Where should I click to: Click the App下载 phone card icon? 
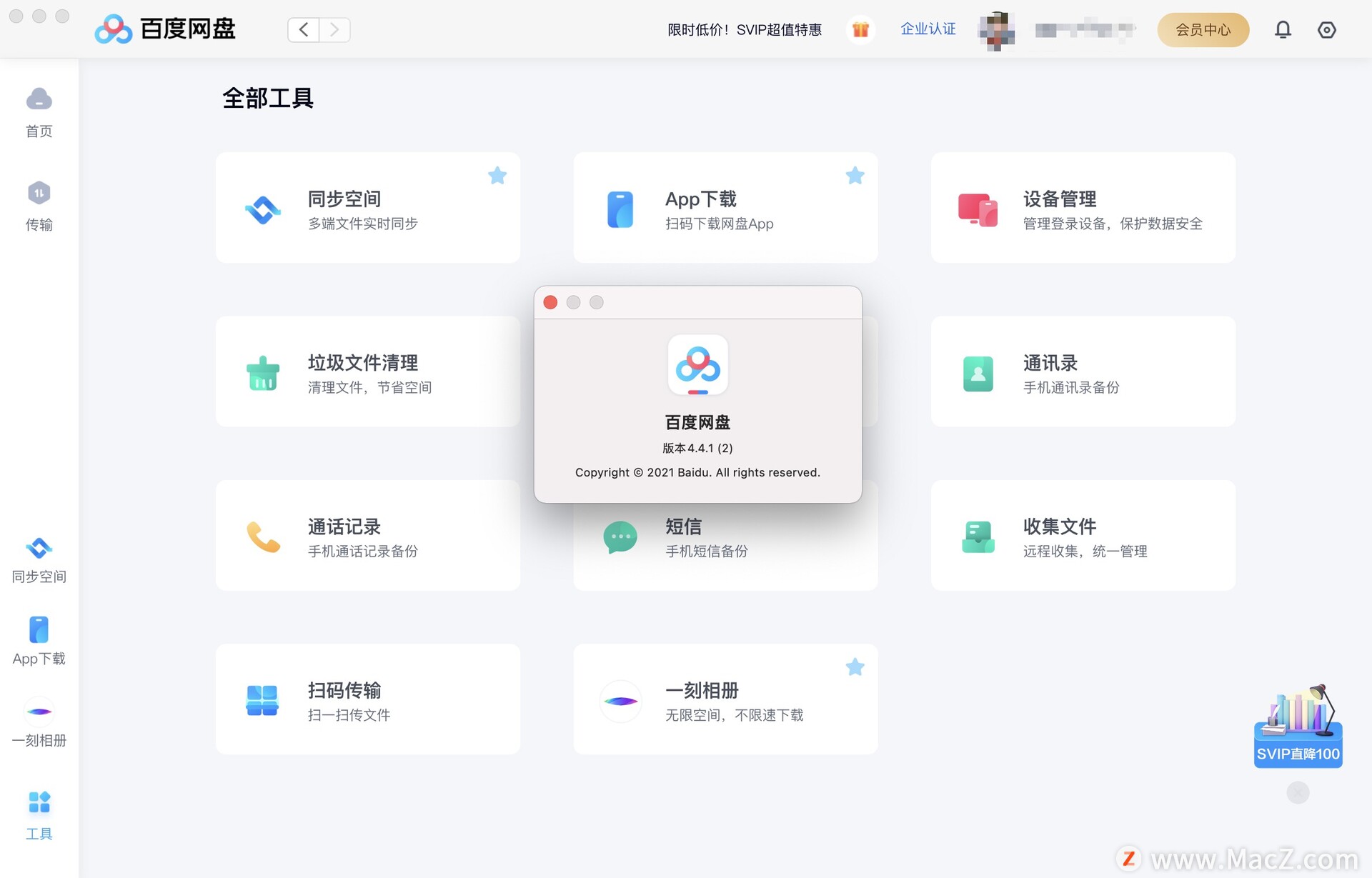620,209
